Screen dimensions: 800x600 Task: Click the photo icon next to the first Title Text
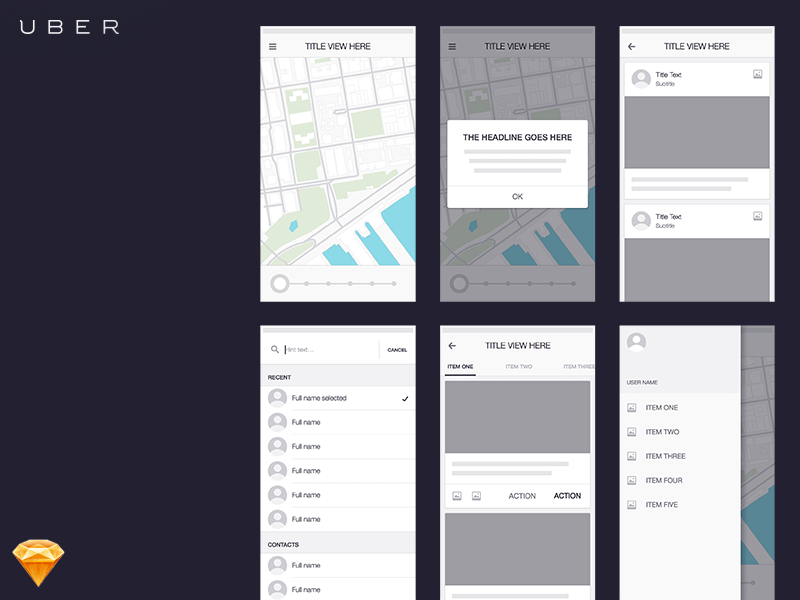[760, 75]
